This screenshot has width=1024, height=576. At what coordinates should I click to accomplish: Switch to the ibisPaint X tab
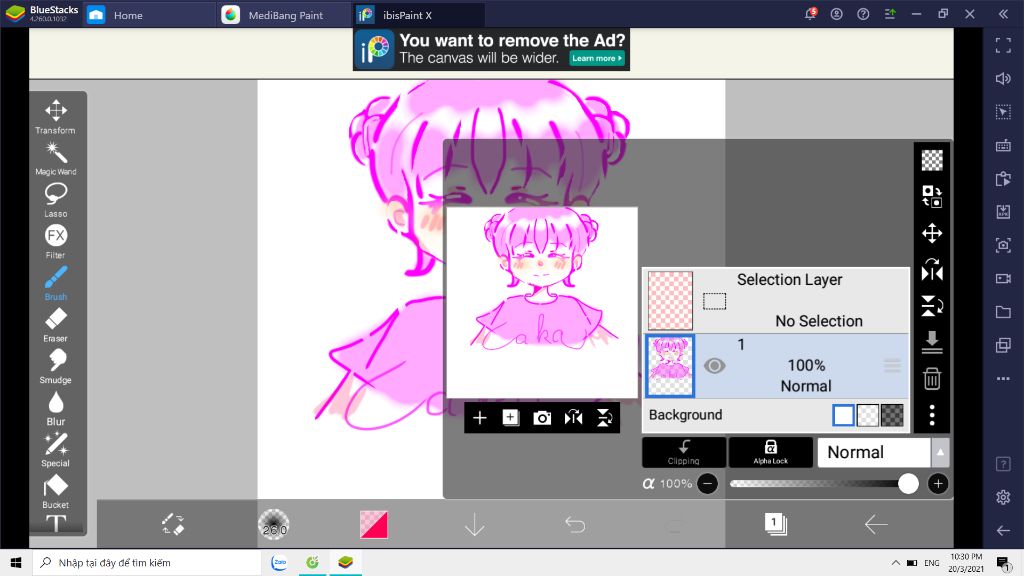(x=419, y=14)
